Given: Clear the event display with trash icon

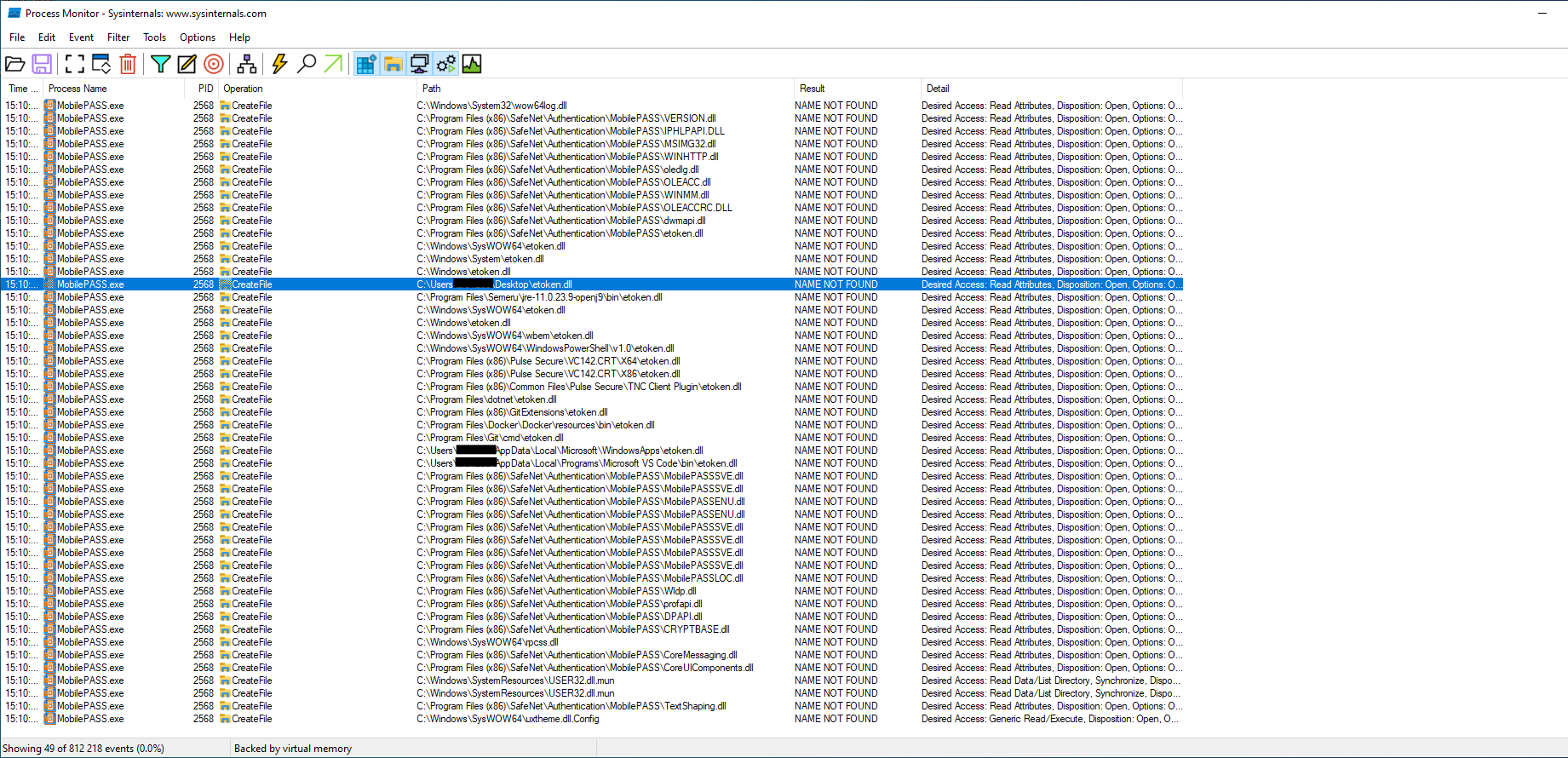Looking at the screenshot, I should [128, 64].
